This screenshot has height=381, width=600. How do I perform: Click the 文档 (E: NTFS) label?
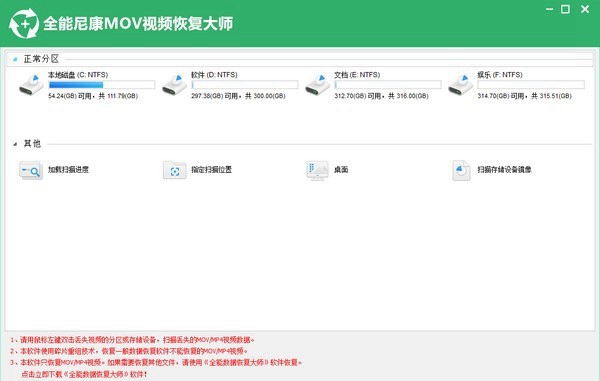(x=357, y=75)
